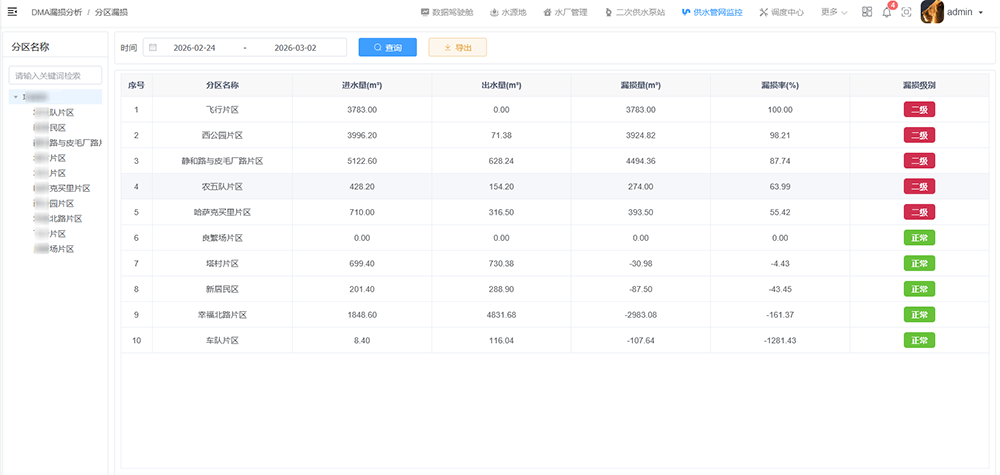
Task: Click the 良繁场片区 table cell
Action: [222, 238]
